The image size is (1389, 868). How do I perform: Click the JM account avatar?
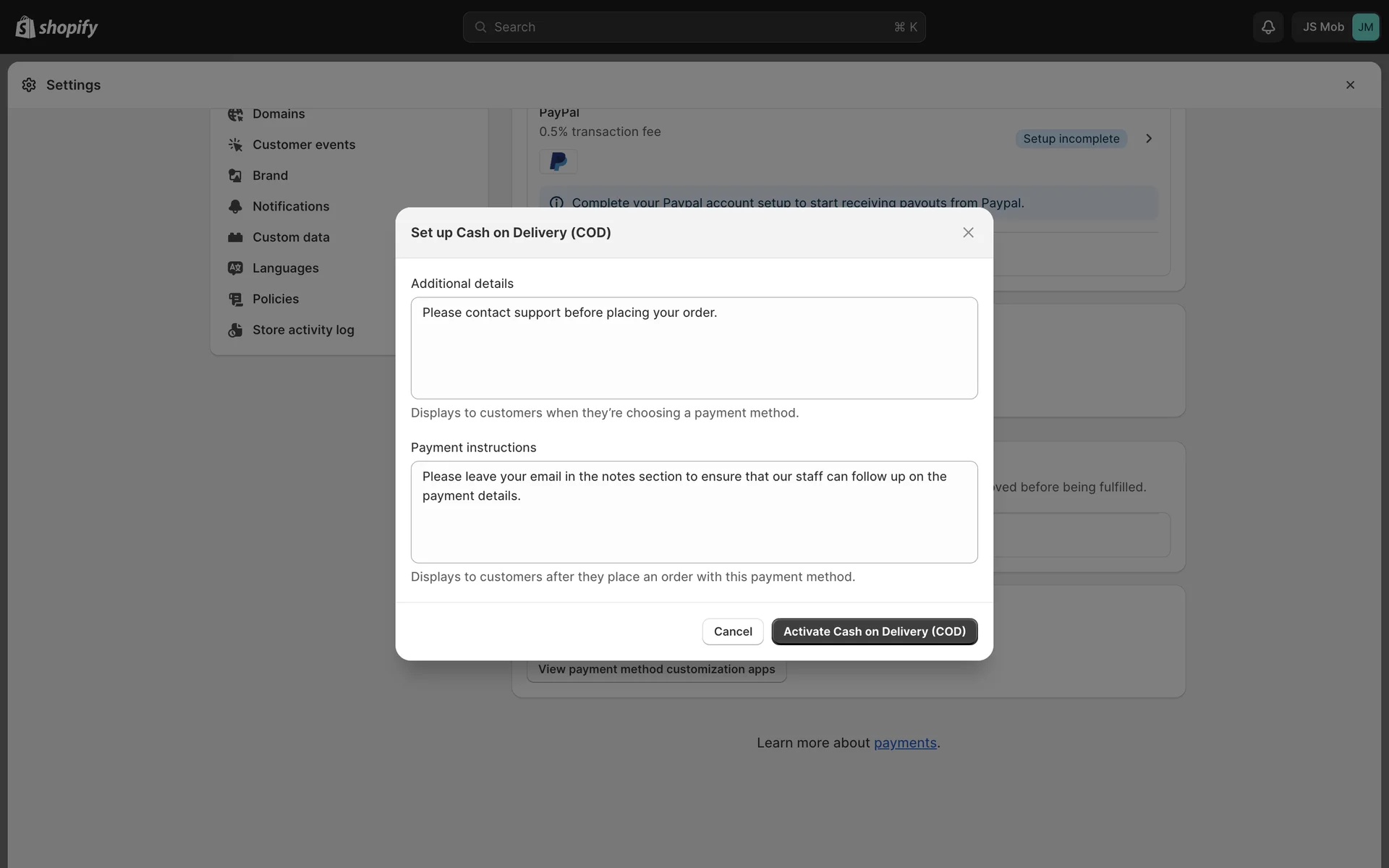(x=1364, y=27)
